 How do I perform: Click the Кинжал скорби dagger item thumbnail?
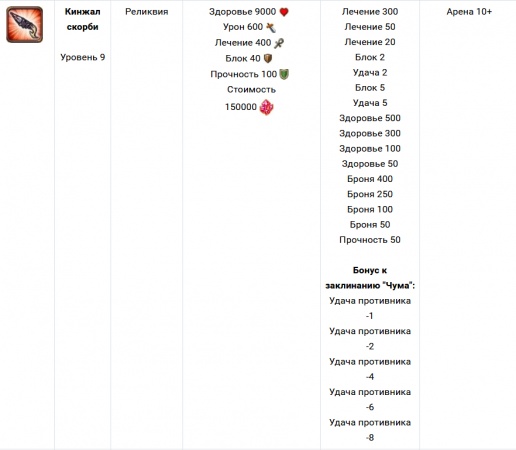coord(24,24)
